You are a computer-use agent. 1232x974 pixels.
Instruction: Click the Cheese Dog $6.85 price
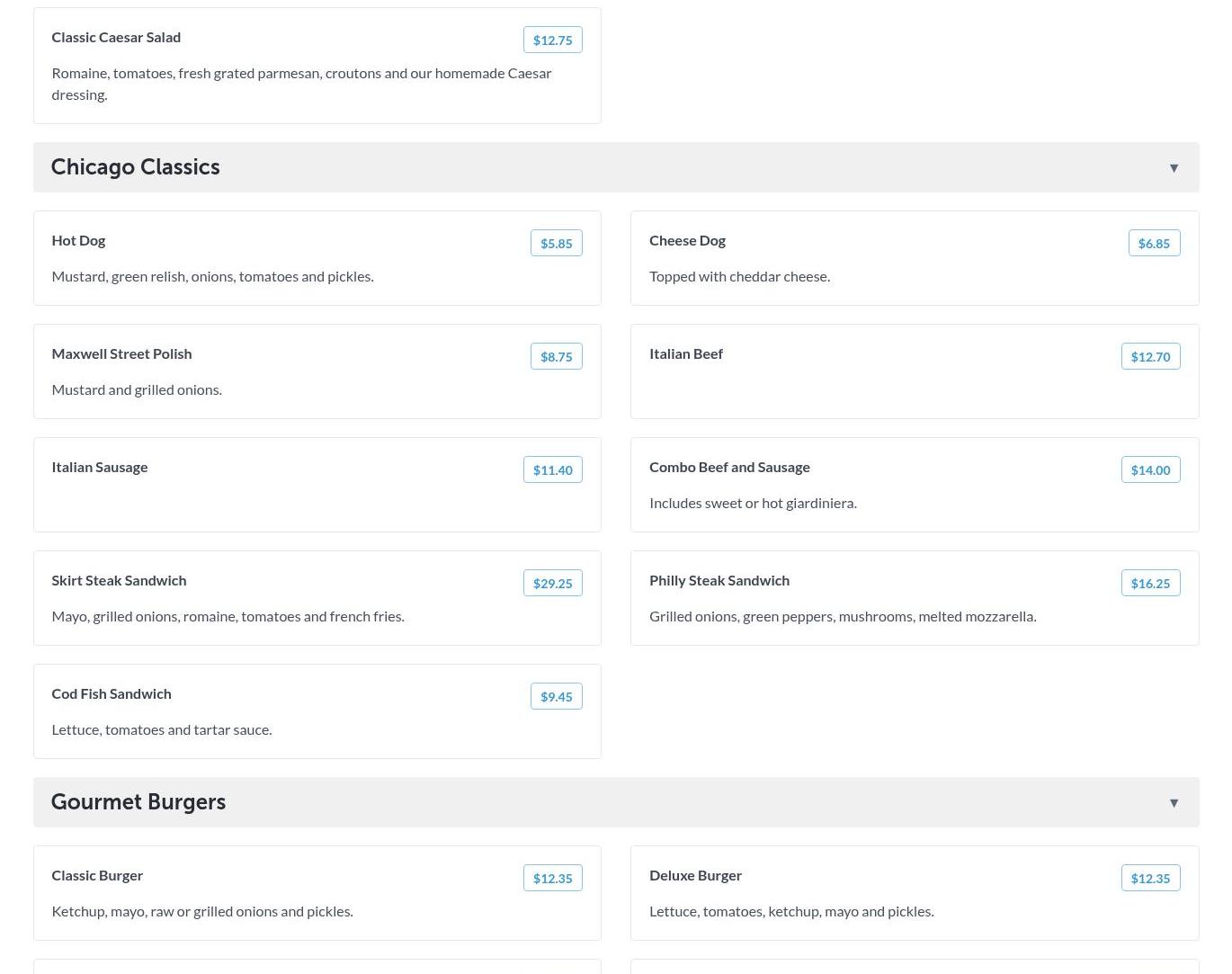1154,243
